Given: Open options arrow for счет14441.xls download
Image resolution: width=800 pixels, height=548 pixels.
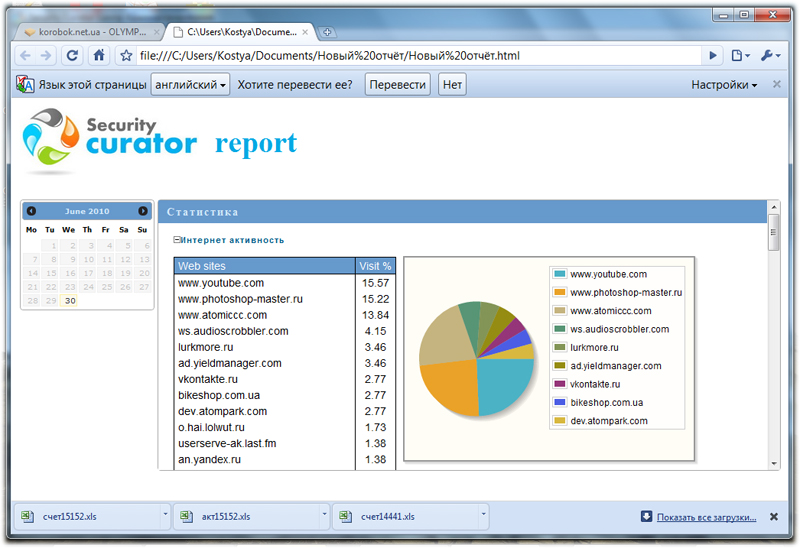Looking at the screenshot, I should [x=484, y=514].
